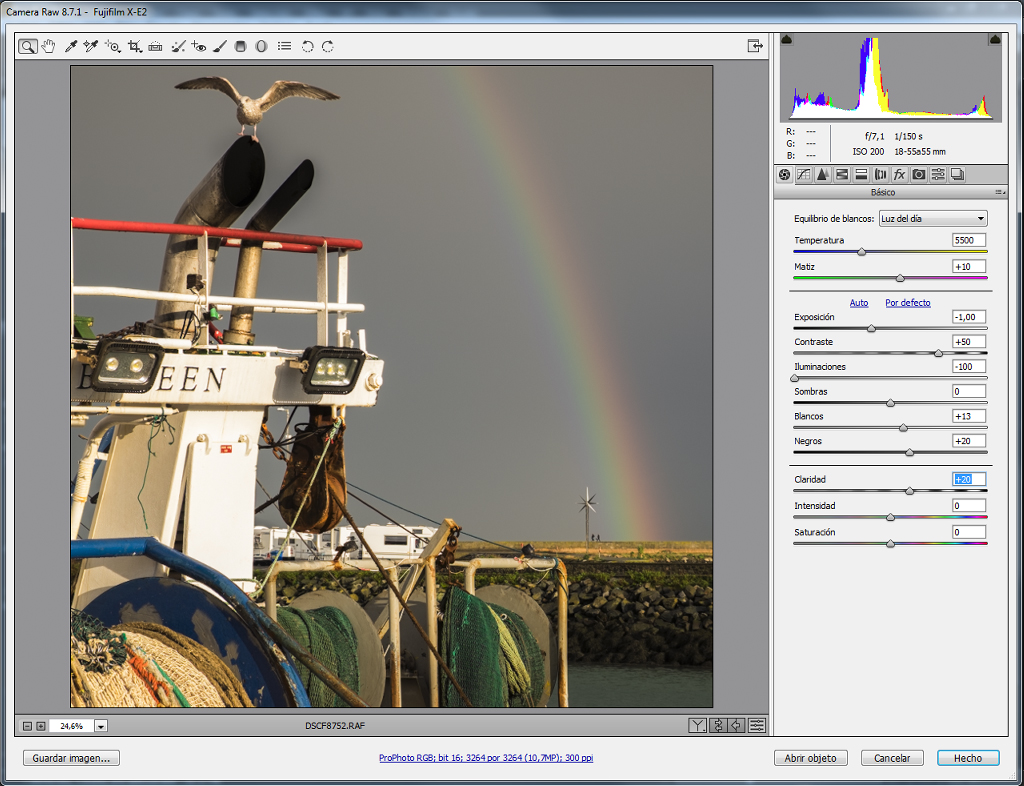The height and width of the screenshot is (786, 1024).
Task: Click the zoom in plus button
Action: pos(40,726)
